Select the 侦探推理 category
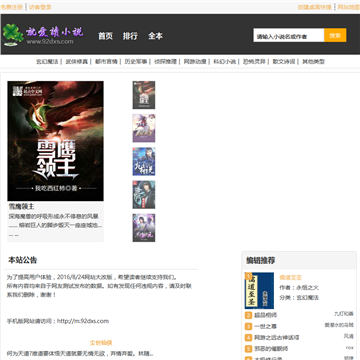The width and height of the screenshot is (360, 360). [165, 61]
